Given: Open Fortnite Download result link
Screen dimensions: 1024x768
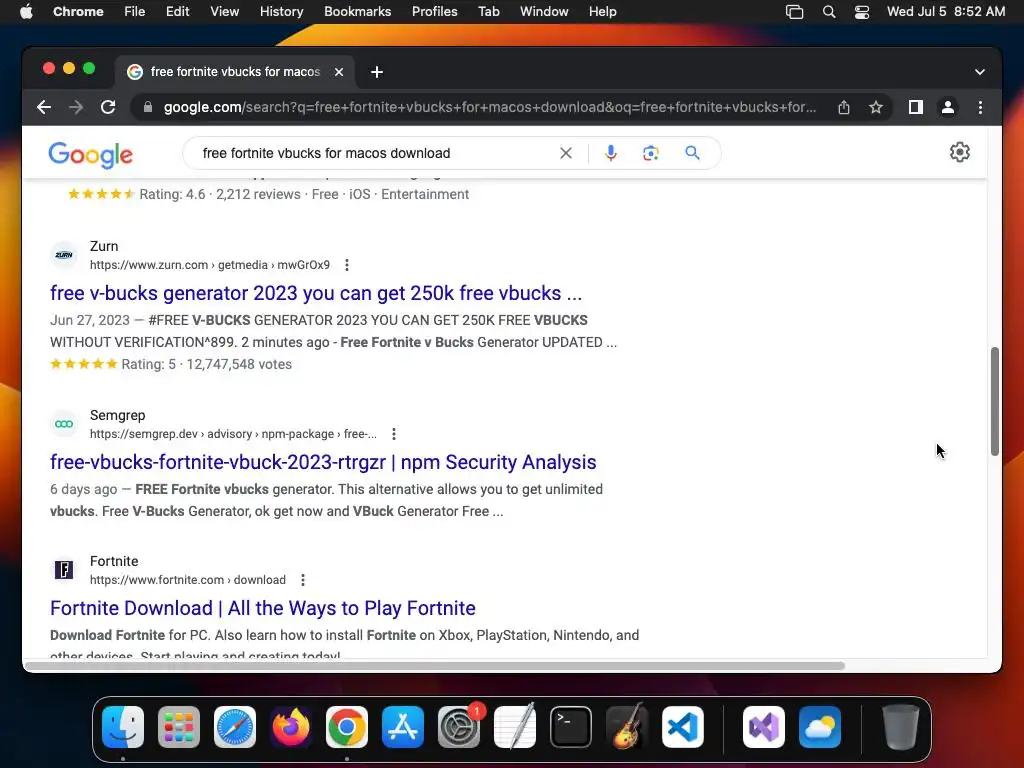Looking at the screenshot, I should (x=263, y=608).
